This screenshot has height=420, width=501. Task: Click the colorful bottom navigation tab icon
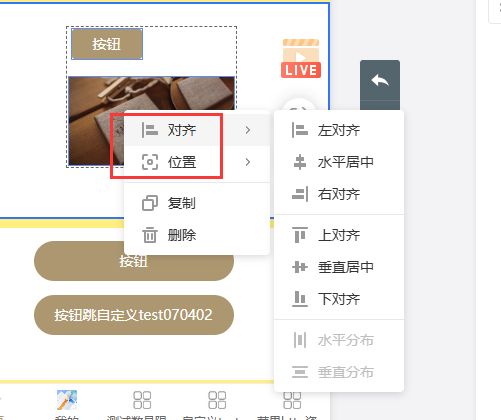tap(67, 400)
